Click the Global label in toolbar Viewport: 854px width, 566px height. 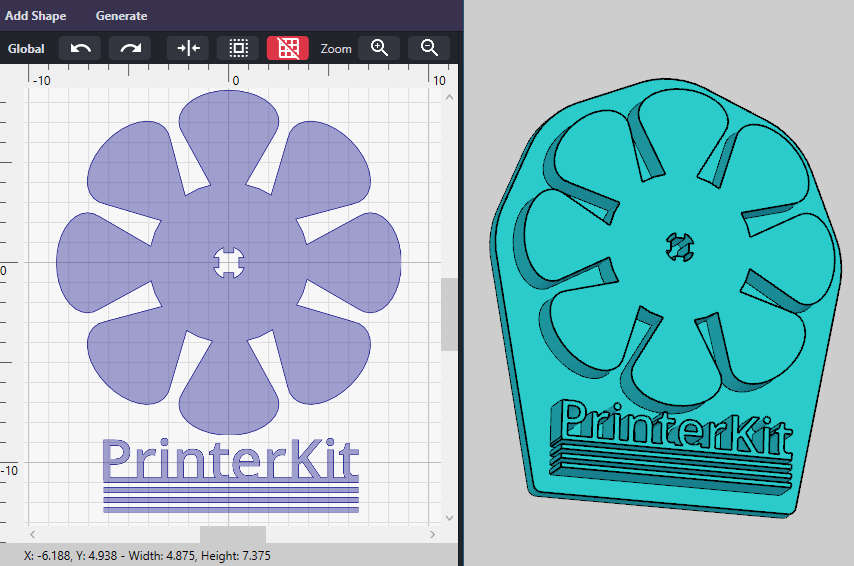coord(26,49)
